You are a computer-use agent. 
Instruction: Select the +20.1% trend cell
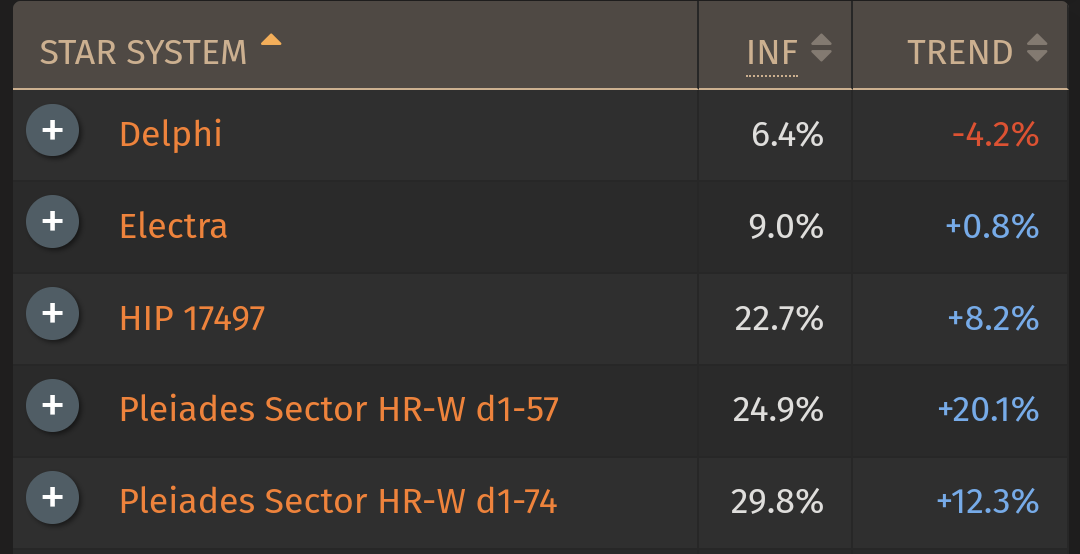[x=988, y=410]
